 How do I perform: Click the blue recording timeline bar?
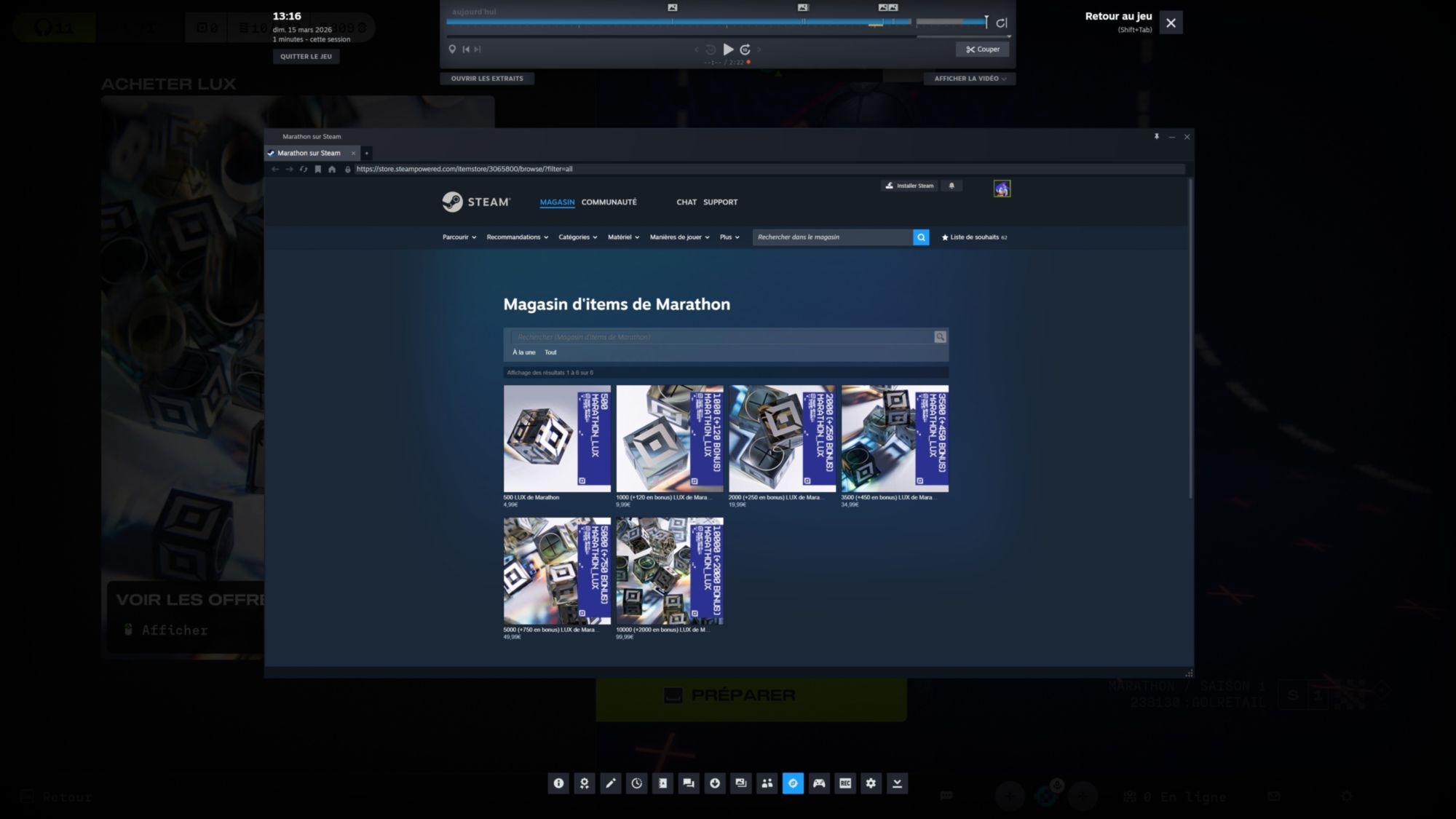click(x=677, y=22)
